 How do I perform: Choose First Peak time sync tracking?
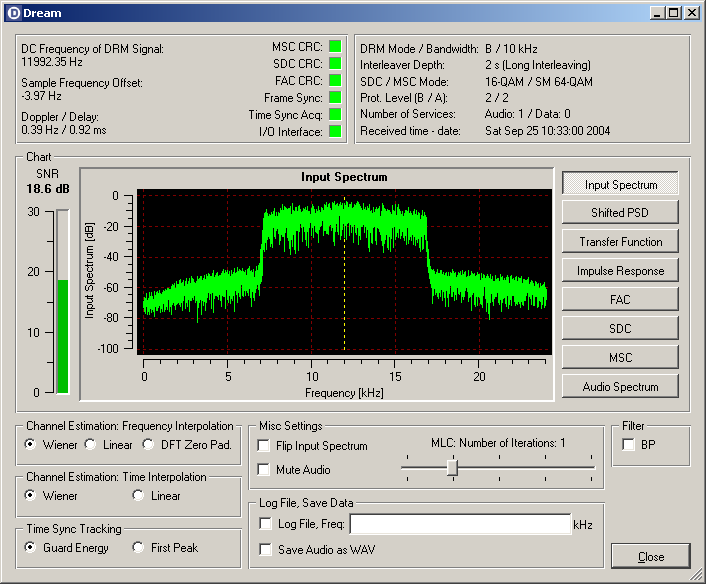(x=138, y=548)
